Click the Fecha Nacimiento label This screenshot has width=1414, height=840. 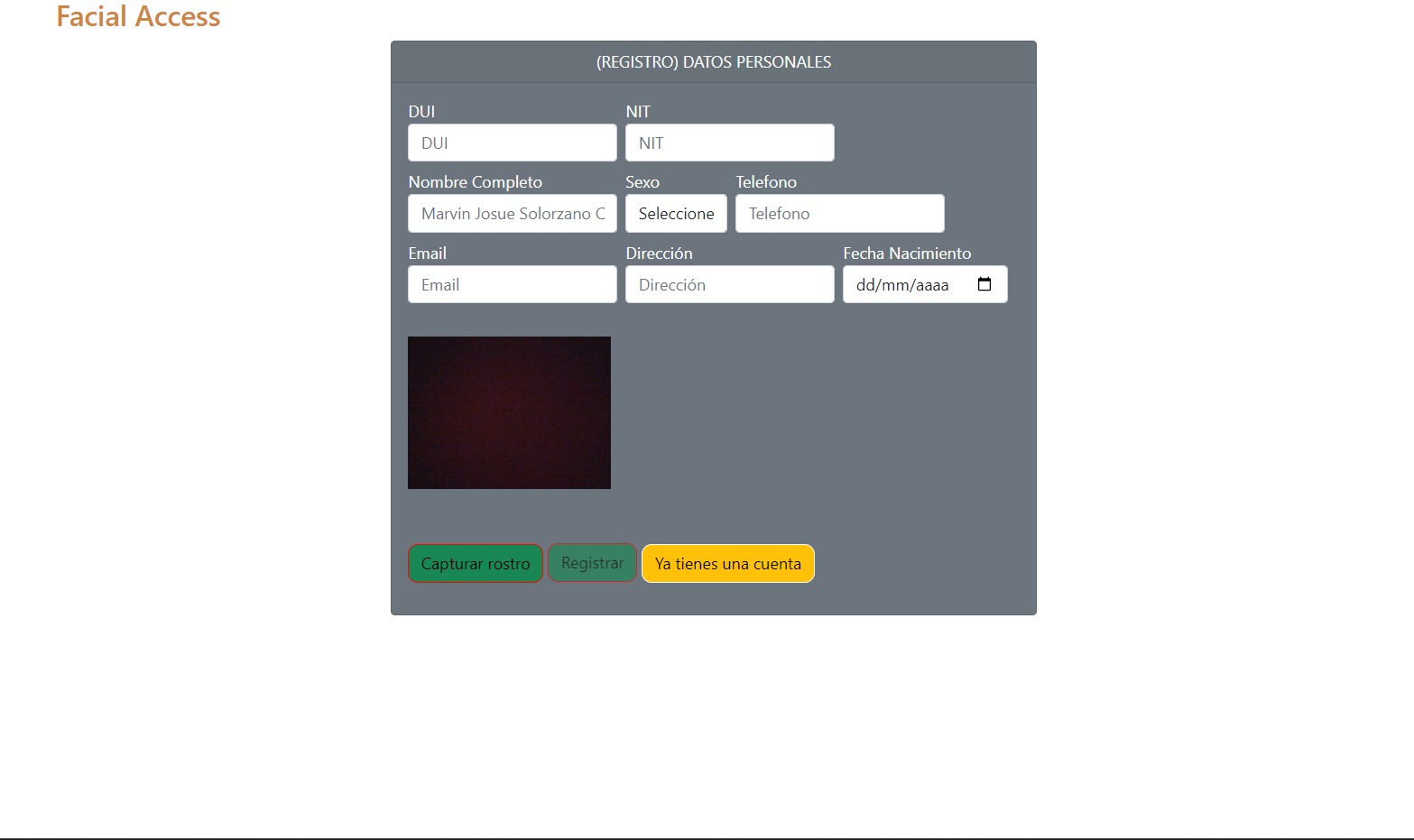click(x=907, y=254)
